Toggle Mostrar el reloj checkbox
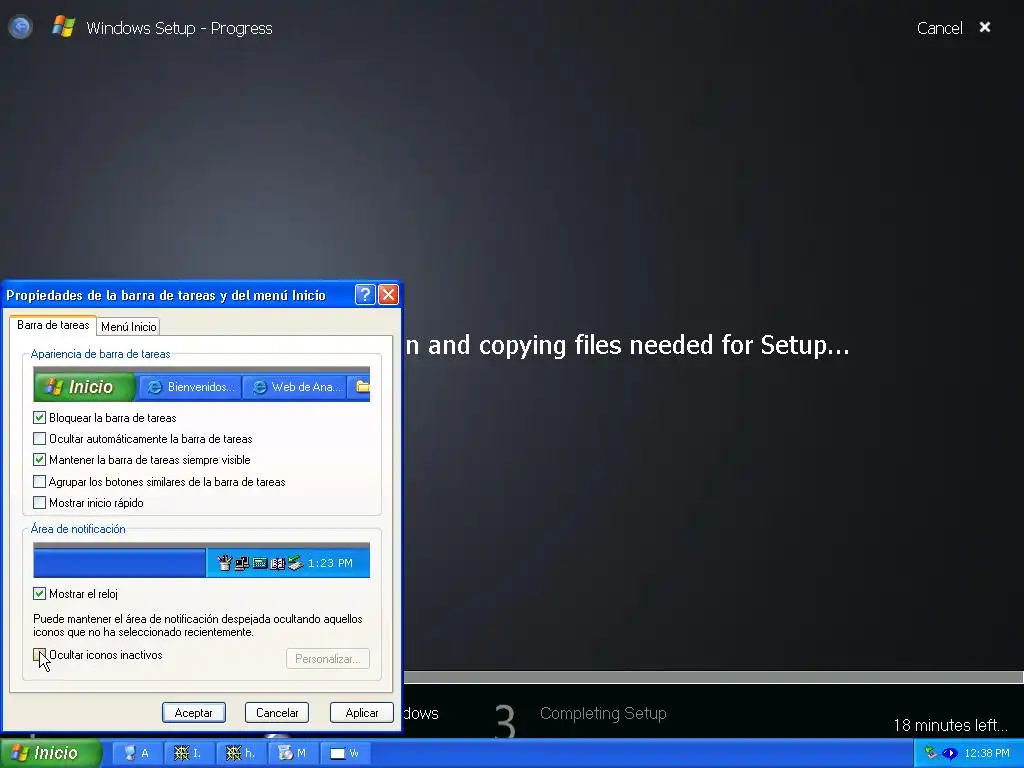This screenshot has width=1024, height=768. pyautogui.click(x=39, y=594)
